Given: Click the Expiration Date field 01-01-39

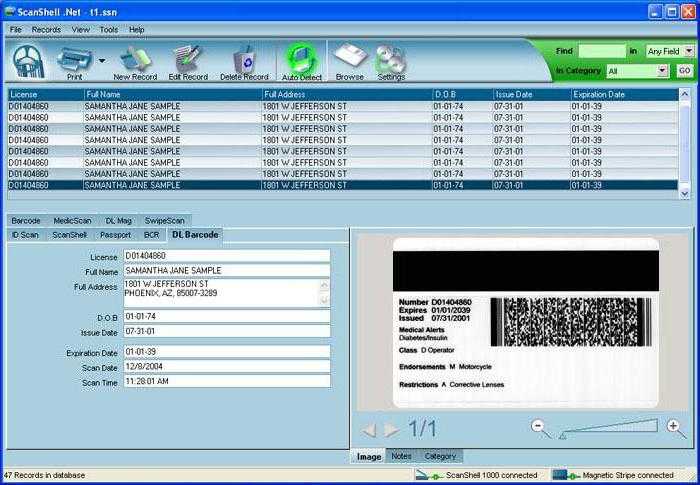Looking at the screenshot, I should point(227,351).
